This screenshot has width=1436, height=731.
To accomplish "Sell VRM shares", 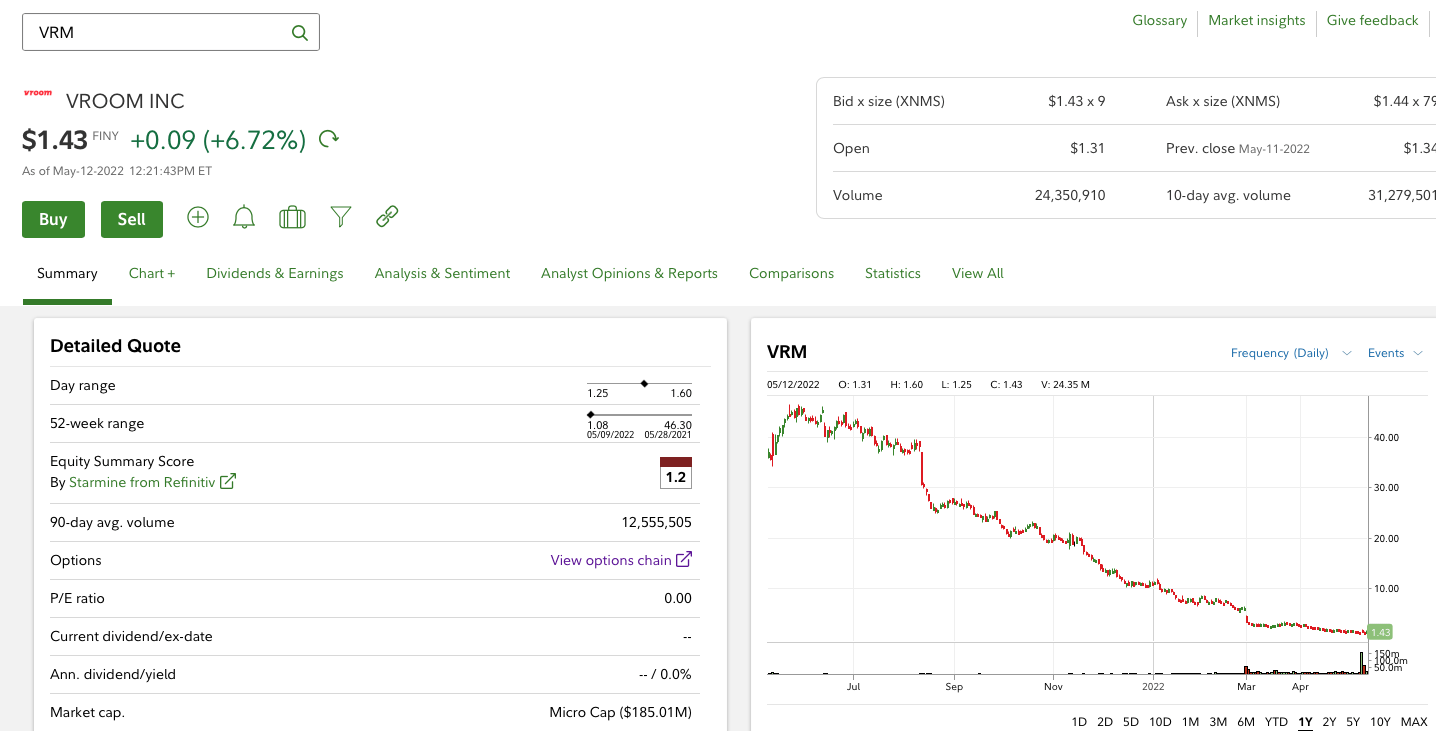I will tap(132, 219).
